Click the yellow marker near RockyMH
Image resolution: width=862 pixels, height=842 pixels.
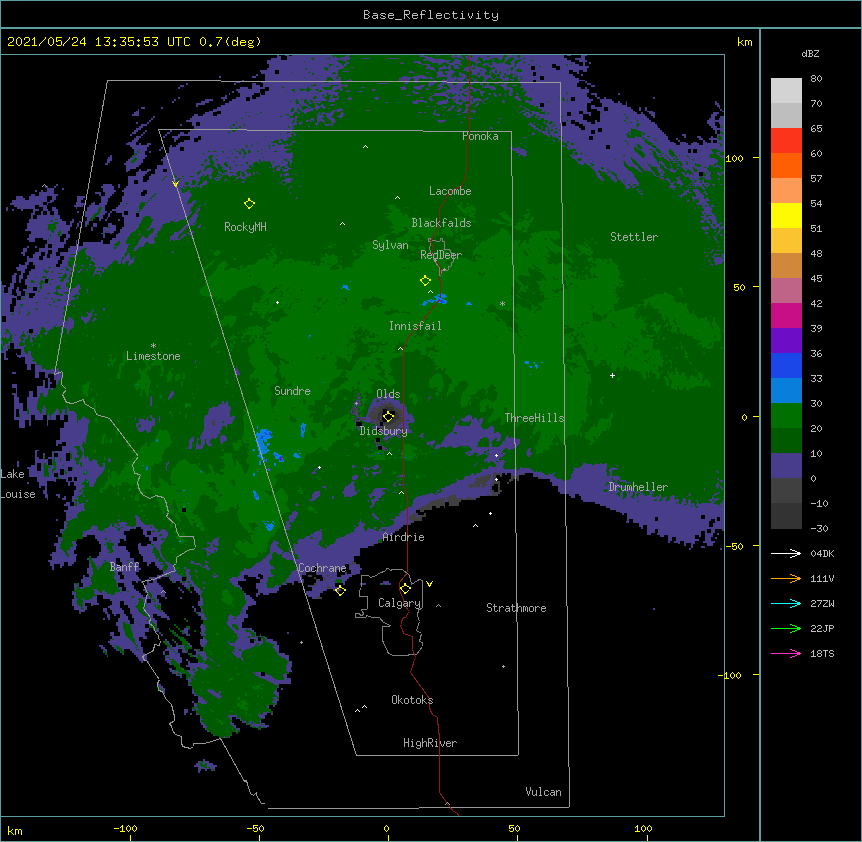(x=249, y=203)
